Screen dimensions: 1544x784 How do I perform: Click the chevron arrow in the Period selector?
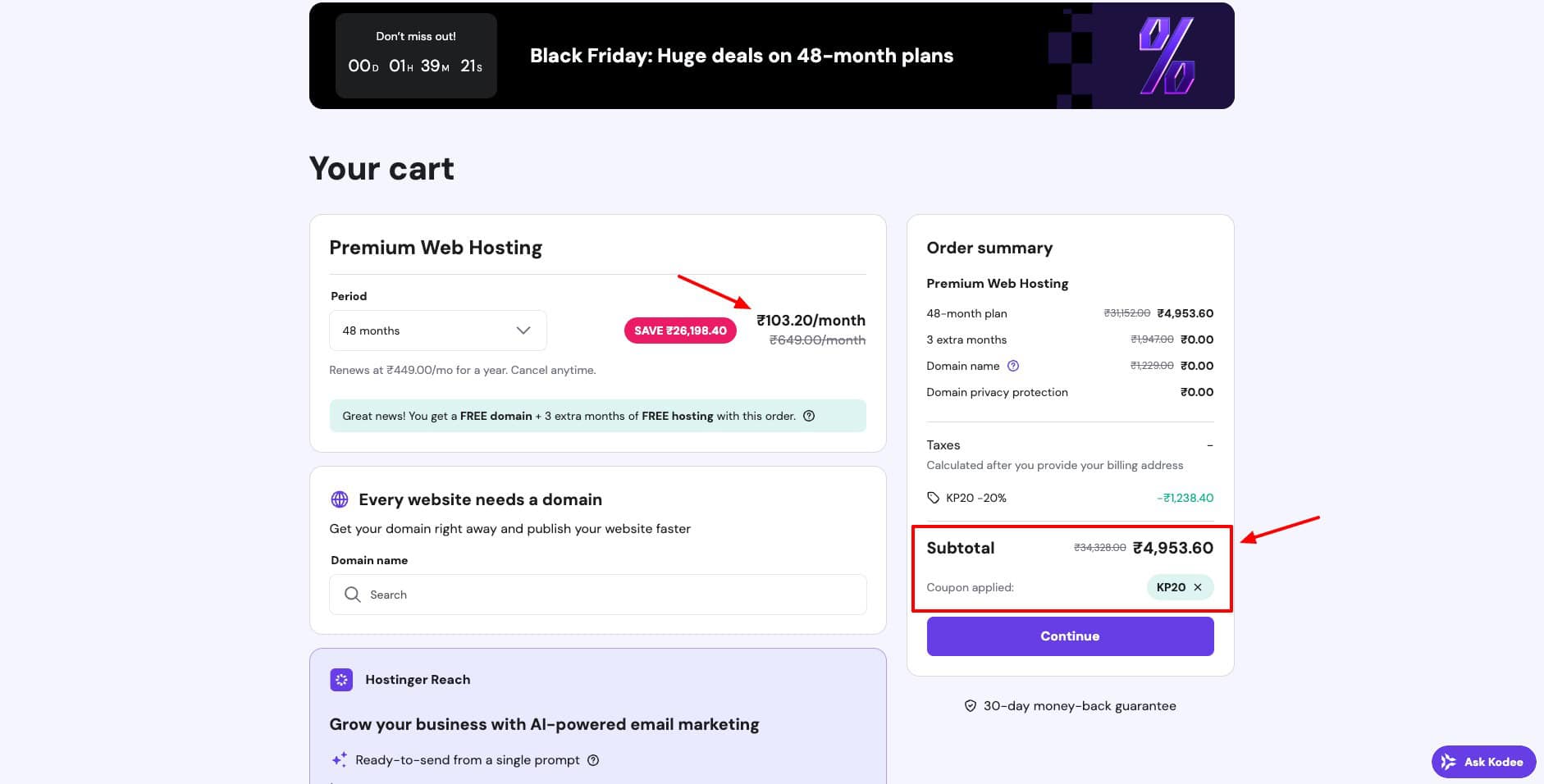tap(523, 330)
